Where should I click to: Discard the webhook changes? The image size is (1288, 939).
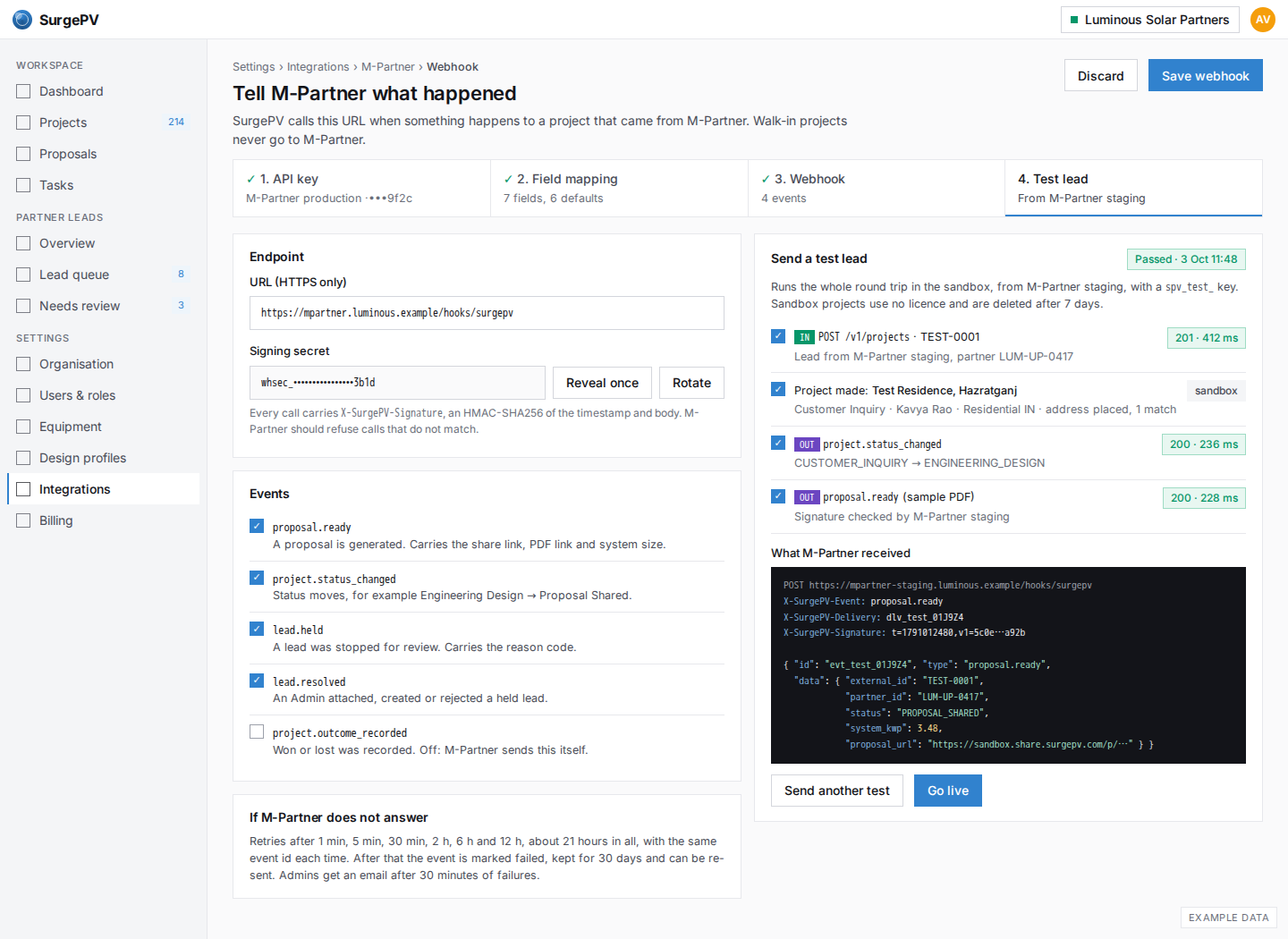coord(1101,76)
